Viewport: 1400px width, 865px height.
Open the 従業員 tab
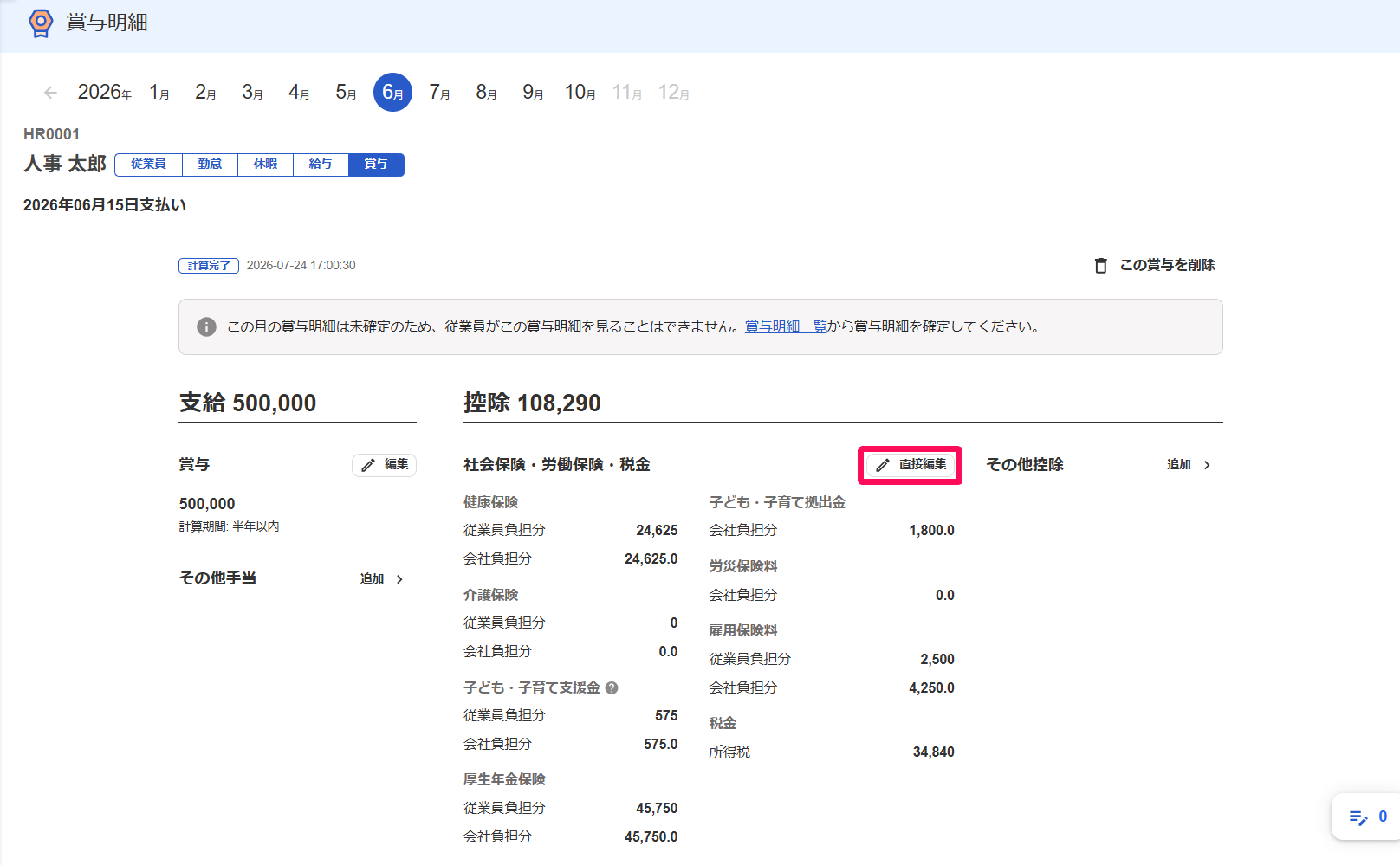(x=148, y=165)
